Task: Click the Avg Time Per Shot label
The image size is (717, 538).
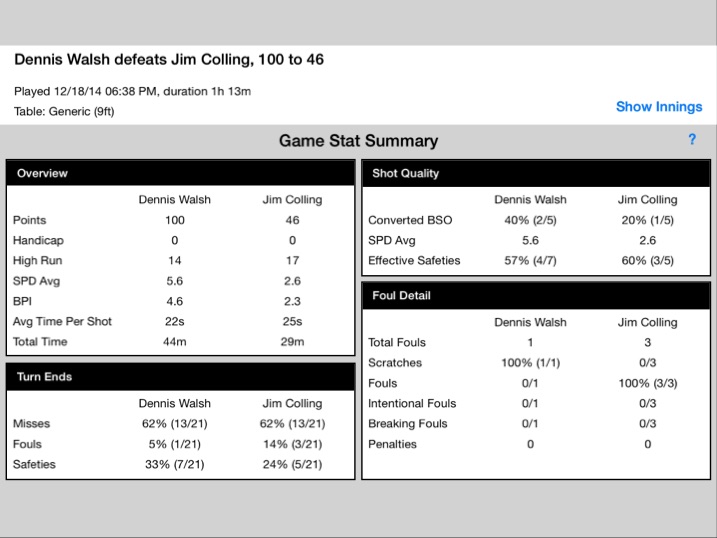Action: 62,321
